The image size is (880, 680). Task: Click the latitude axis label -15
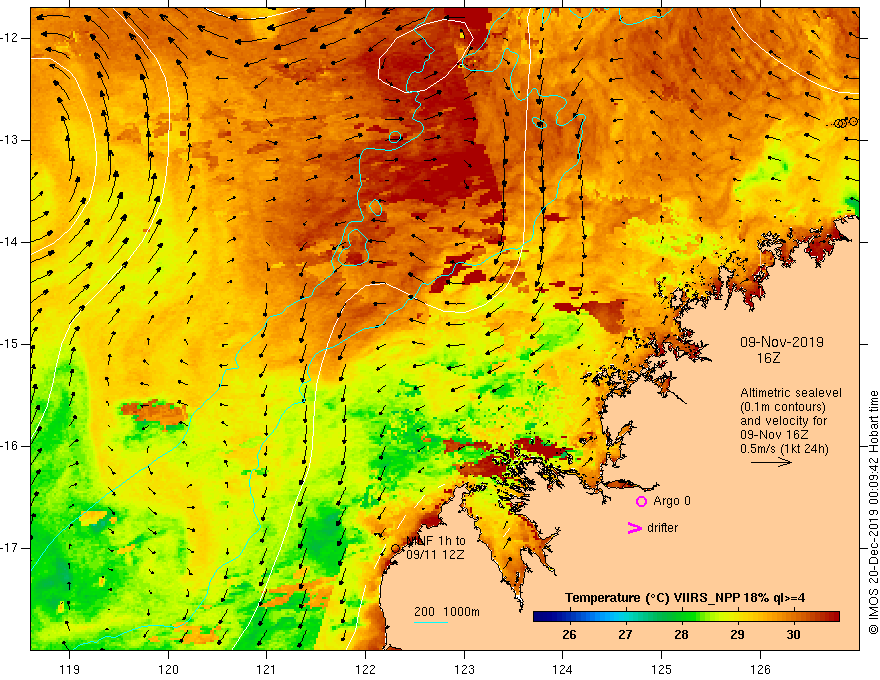11,344
